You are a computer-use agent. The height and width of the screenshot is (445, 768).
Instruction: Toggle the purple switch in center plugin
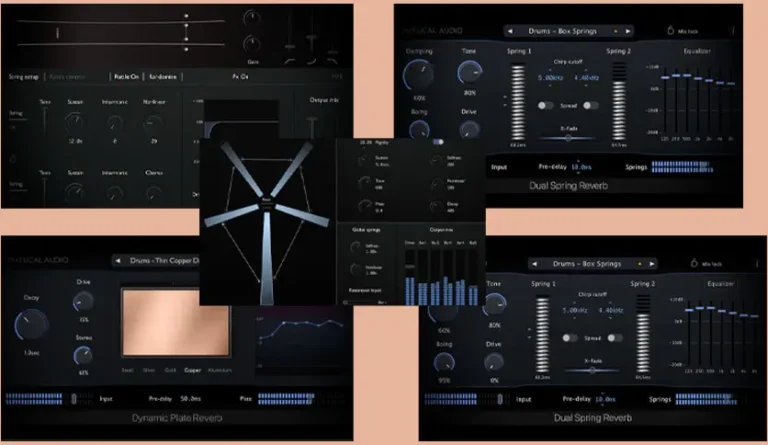point(437,143)
